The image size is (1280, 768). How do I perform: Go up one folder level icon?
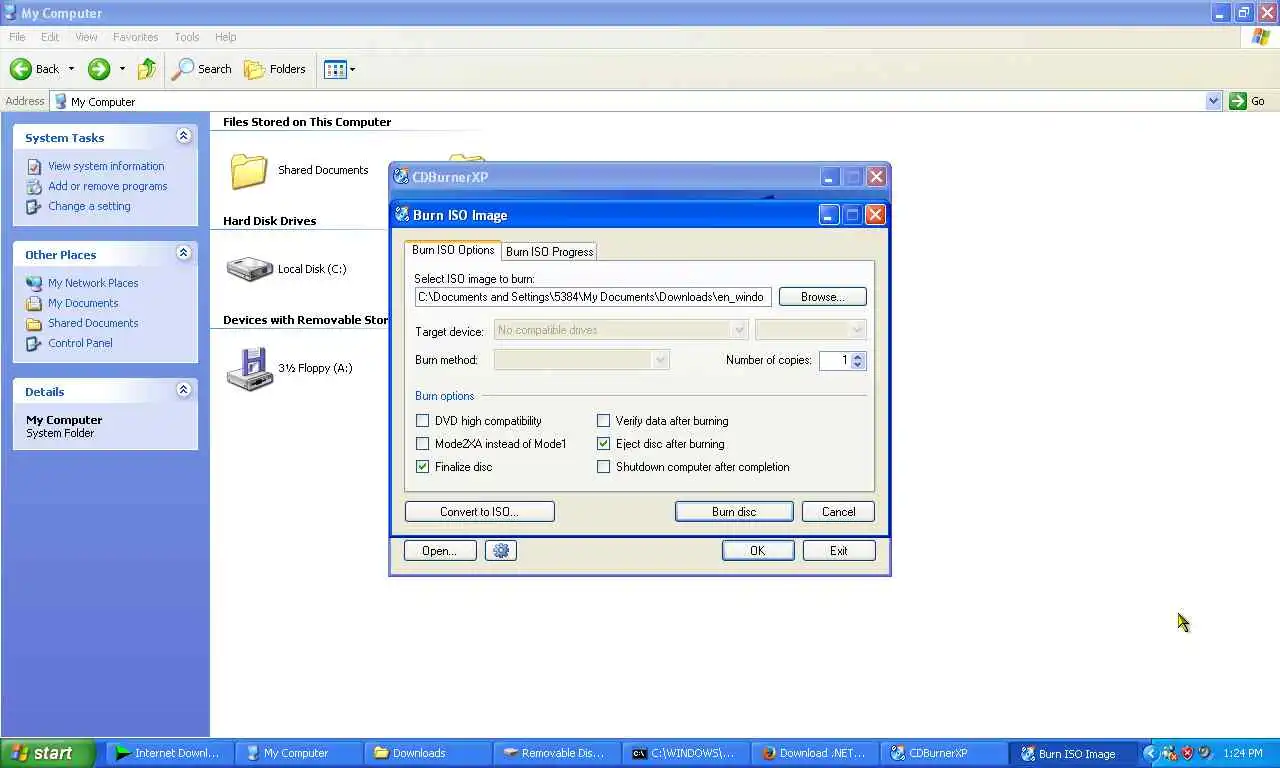tap(147, 69)
